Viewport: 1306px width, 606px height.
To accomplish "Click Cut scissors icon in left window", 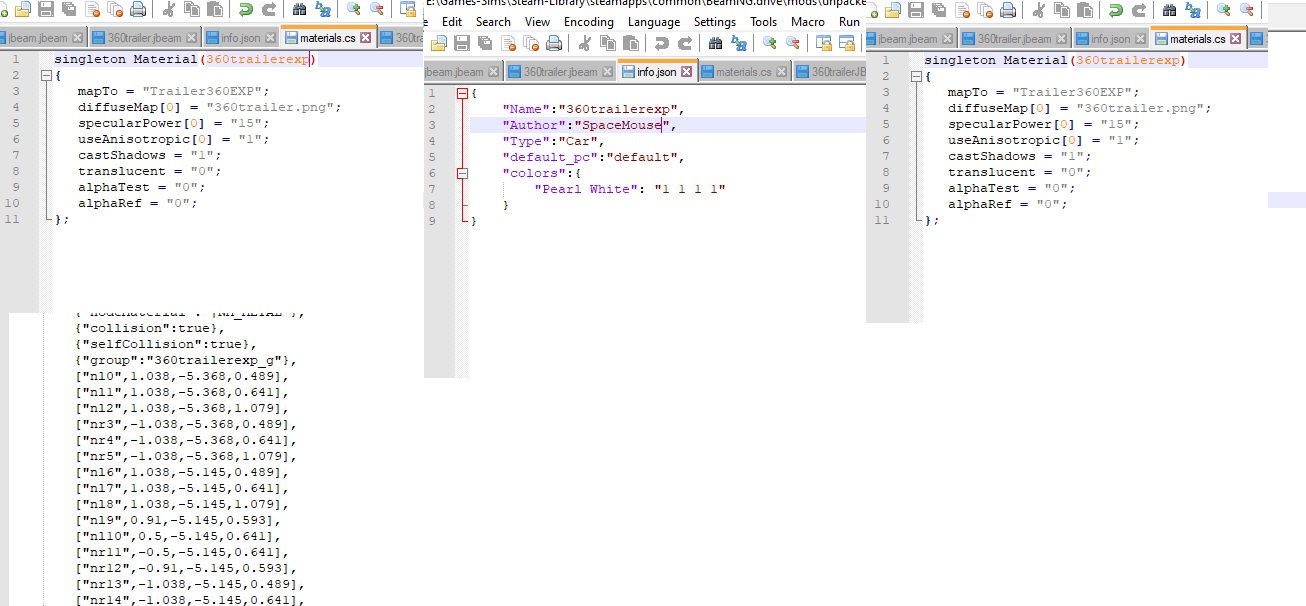I will pyautogui.click(x=169, y=9).
